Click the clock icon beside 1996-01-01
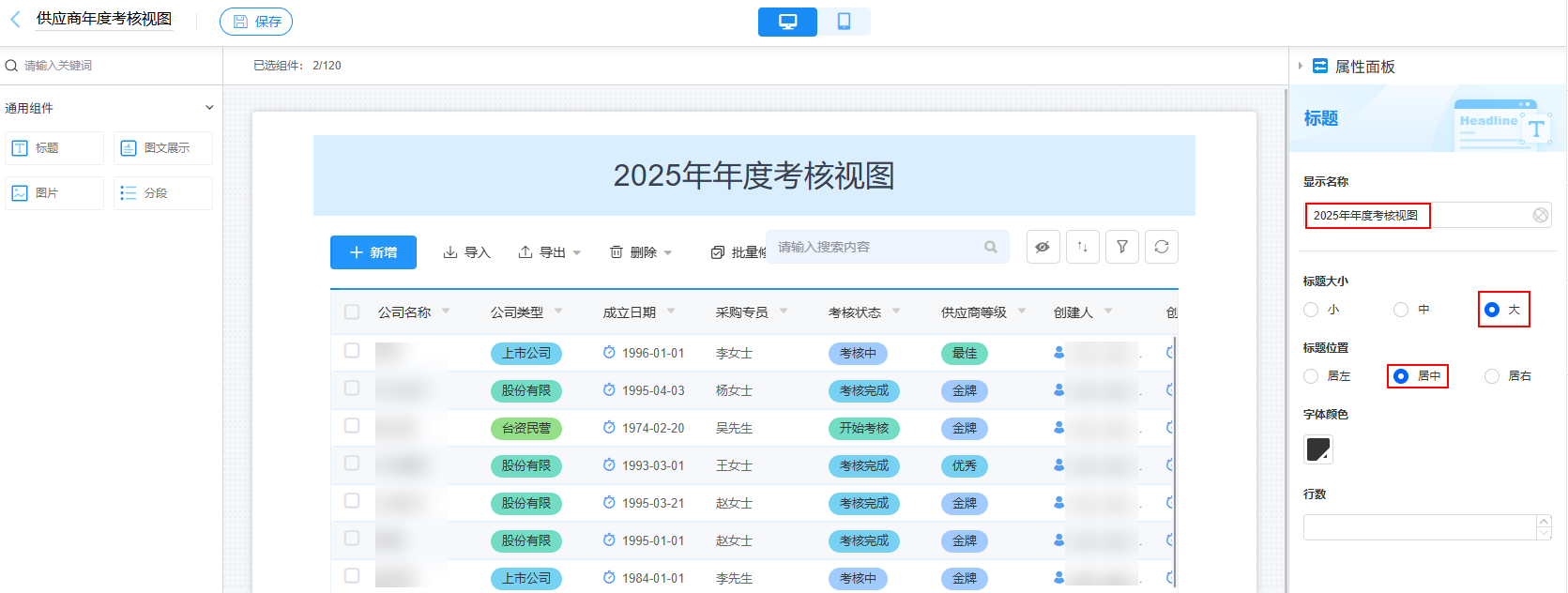 609,353
